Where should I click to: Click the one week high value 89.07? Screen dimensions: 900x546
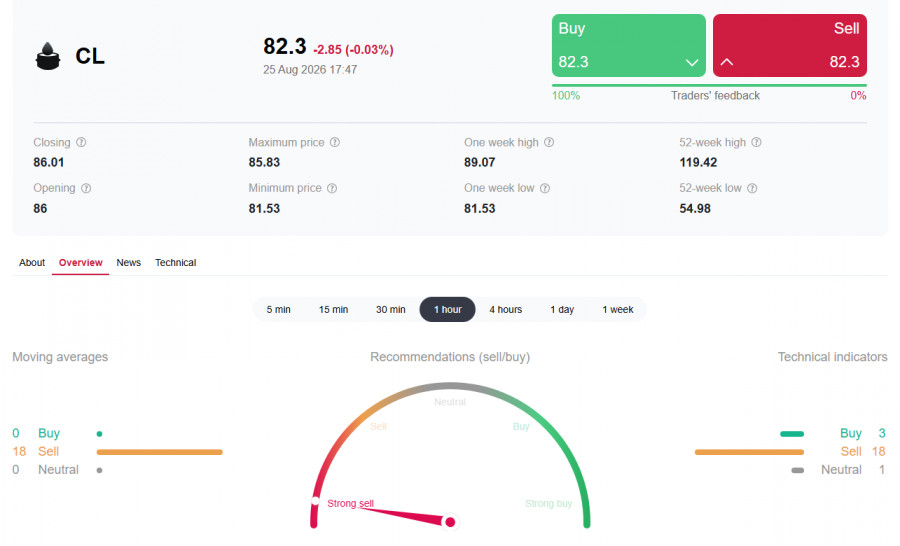pos(479,162)
